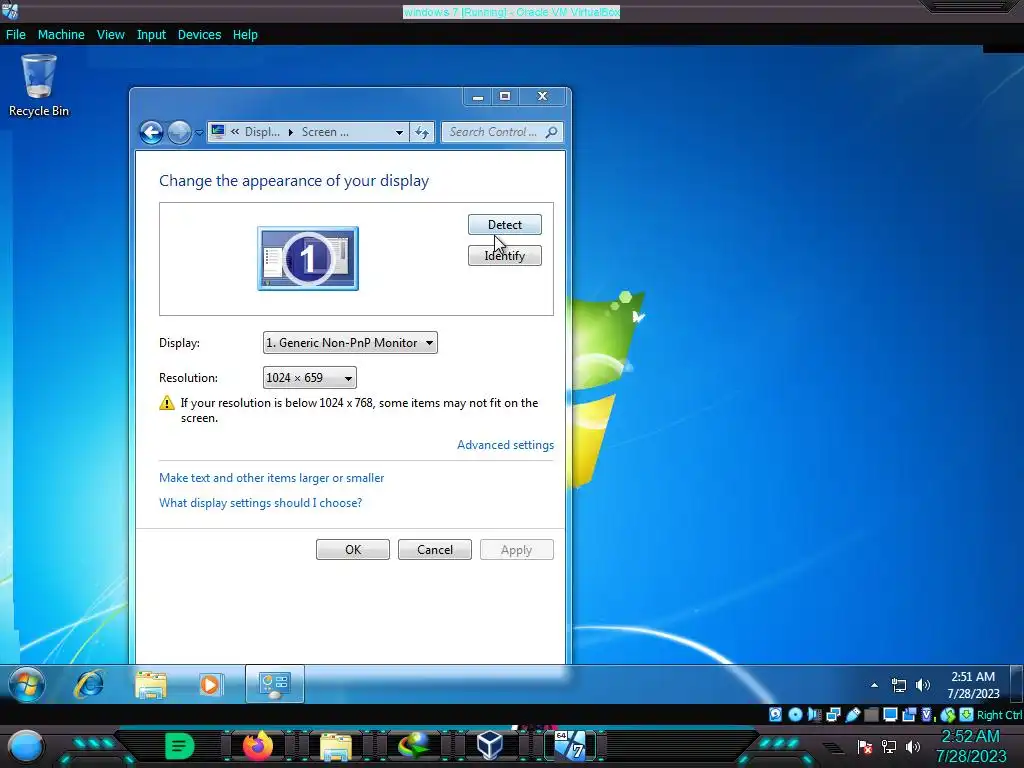Open Internet Download Manager on host taskbar
This screenshot has width=1024, height=768.
click(x=414, y=746)
